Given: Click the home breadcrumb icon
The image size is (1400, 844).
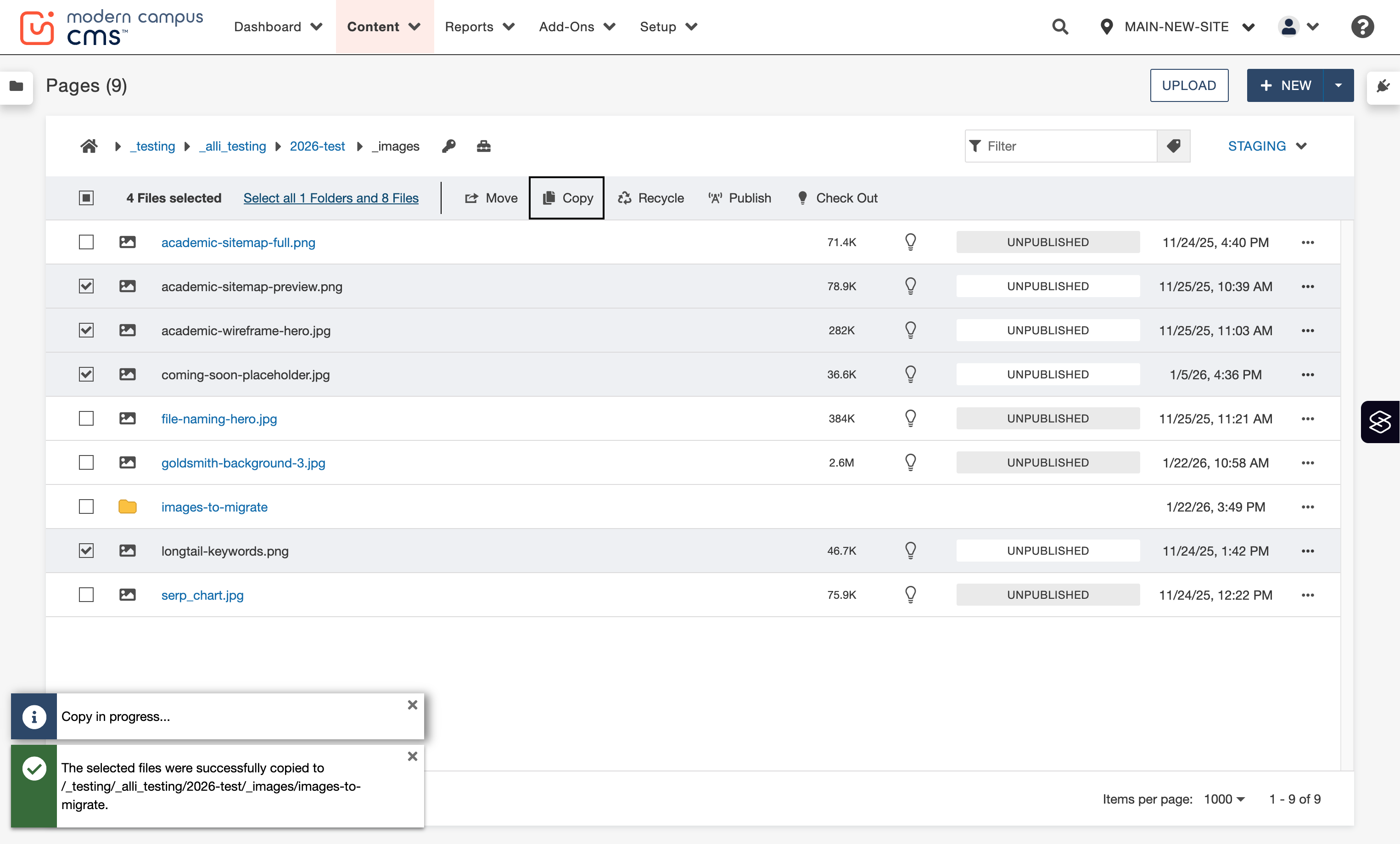Looking at the screenshot, I should (x=89, y=146).
